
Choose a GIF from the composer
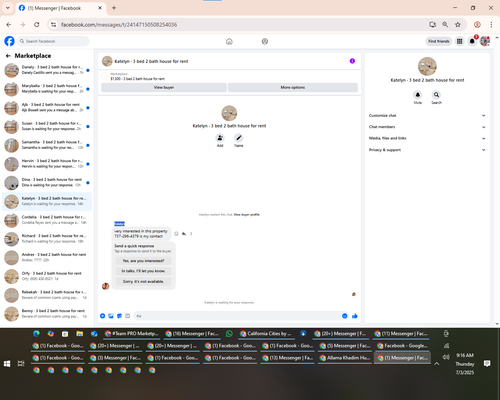pos(128,316)
